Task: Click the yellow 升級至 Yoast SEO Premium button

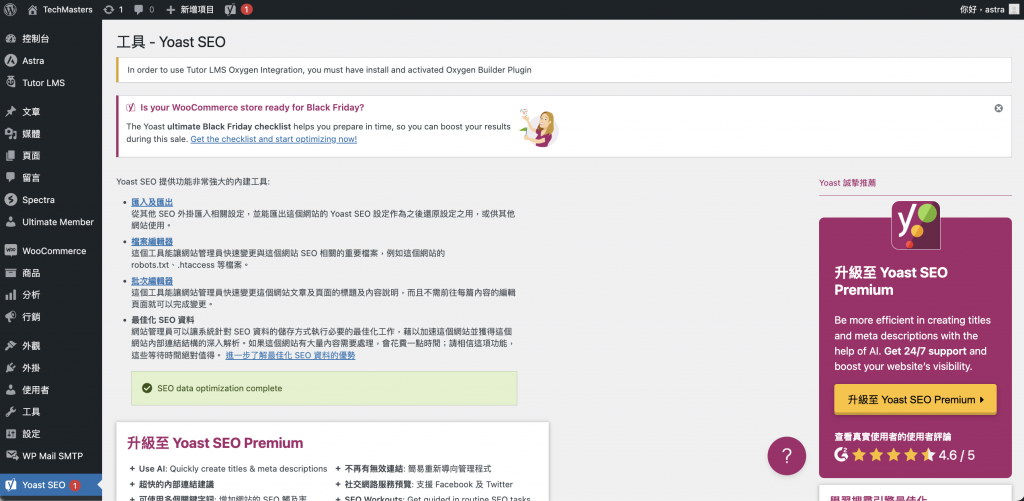Action: pyautogui.click(x=915, y=400)
